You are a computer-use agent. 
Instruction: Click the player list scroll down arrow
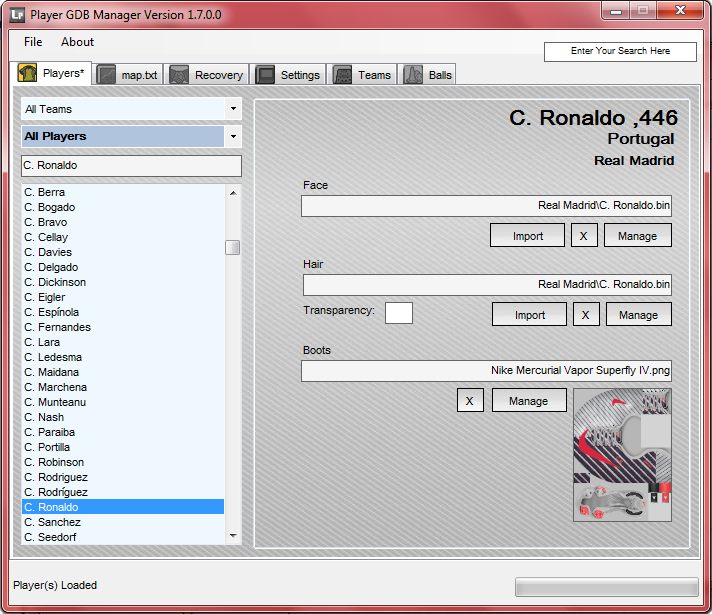pos(233,536)
